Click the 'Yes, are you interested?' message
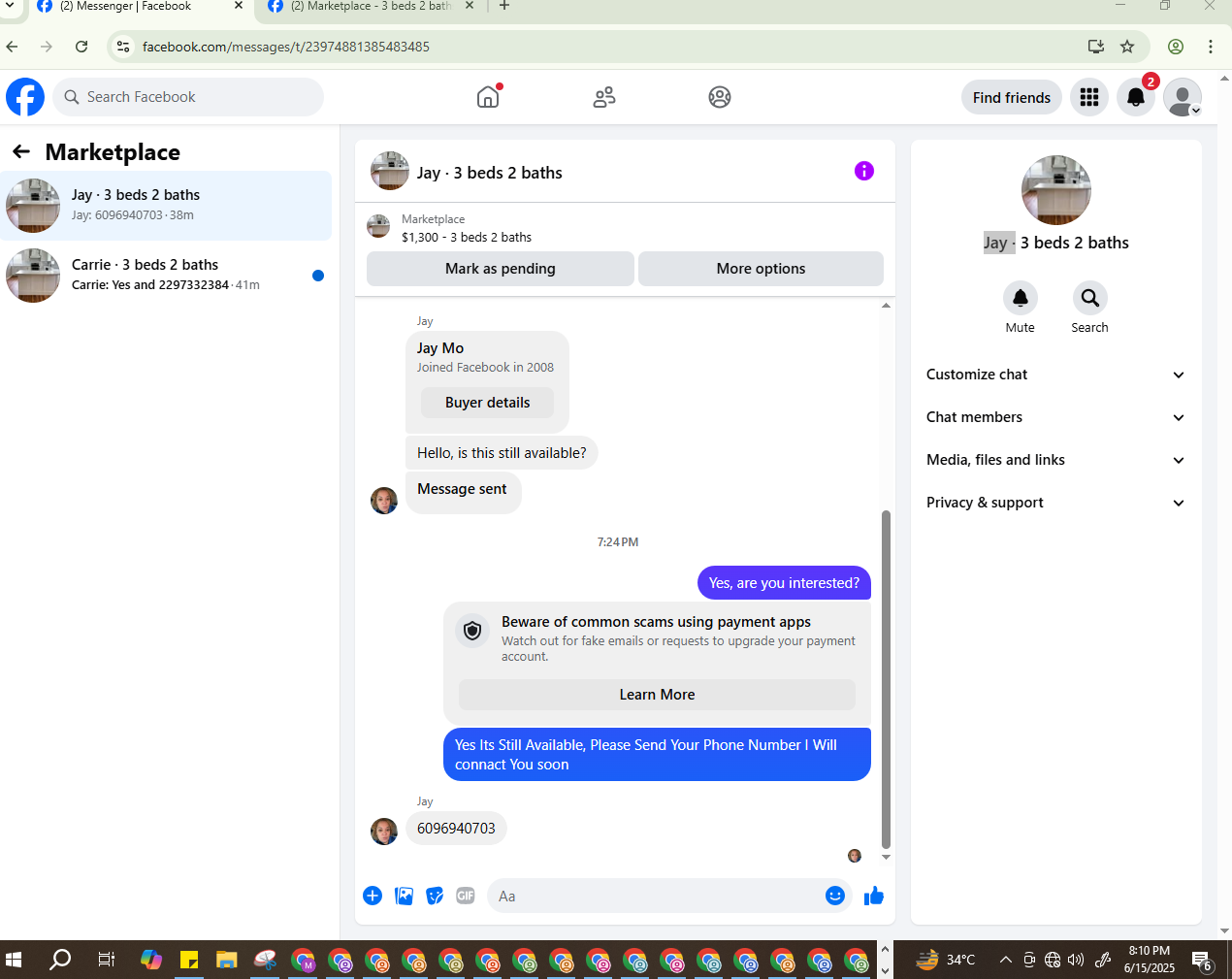1232x979 pixels. (784, 583)
